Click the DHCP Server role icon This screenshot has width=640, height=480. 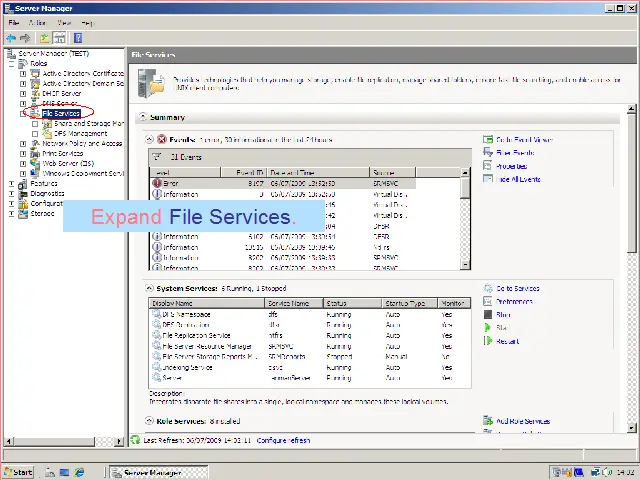pos(36,93)
